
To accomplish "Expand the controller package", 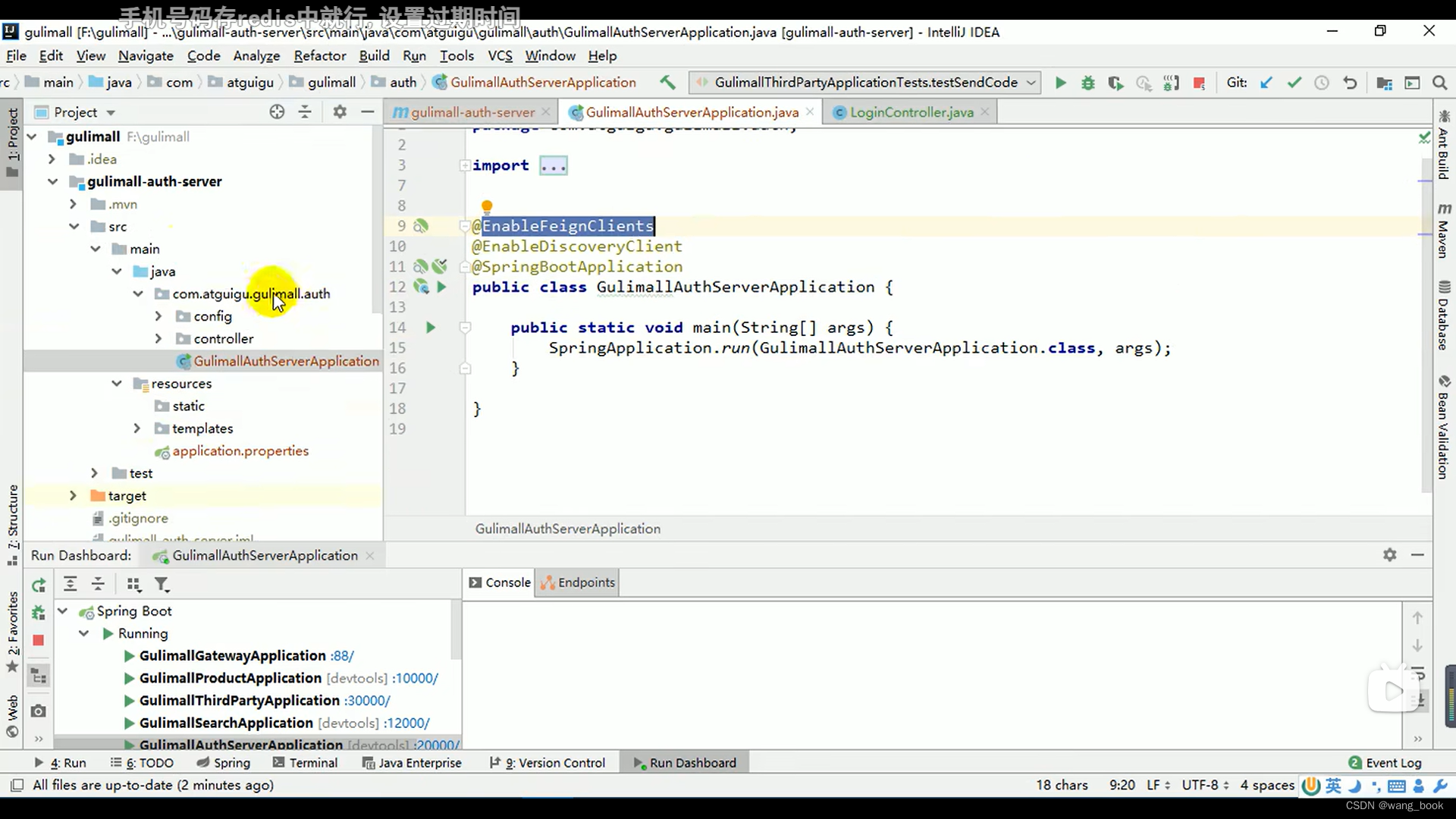I will (x=158, y=339).
